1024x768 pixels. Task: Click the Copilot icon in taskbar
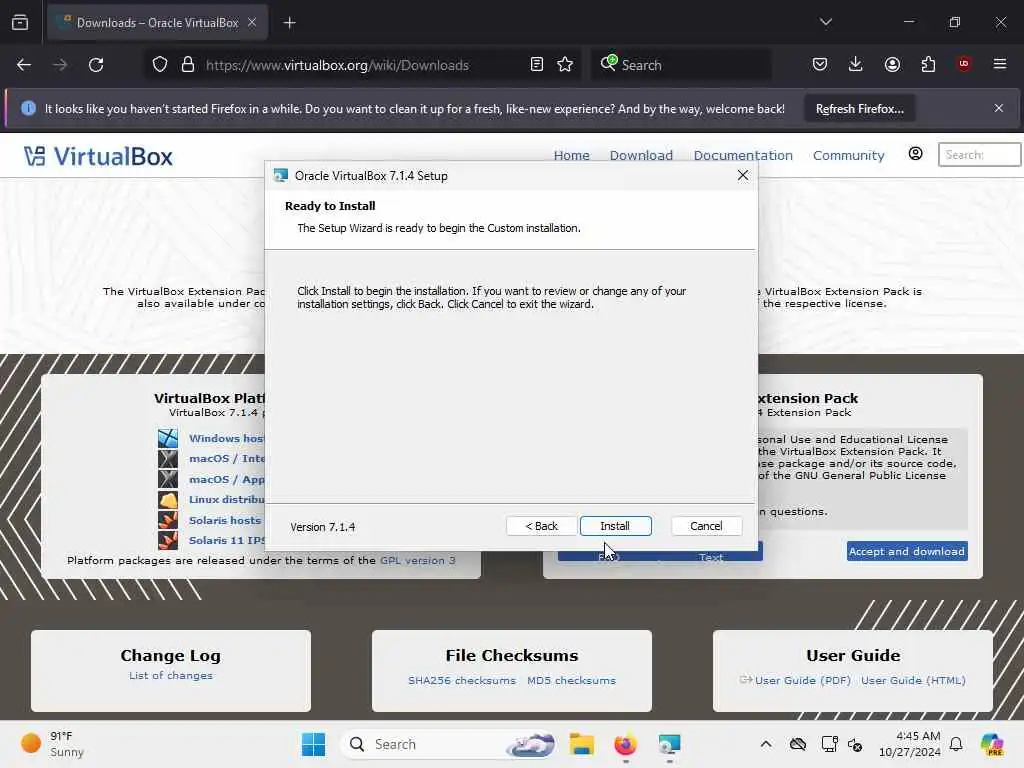(993, 744)
